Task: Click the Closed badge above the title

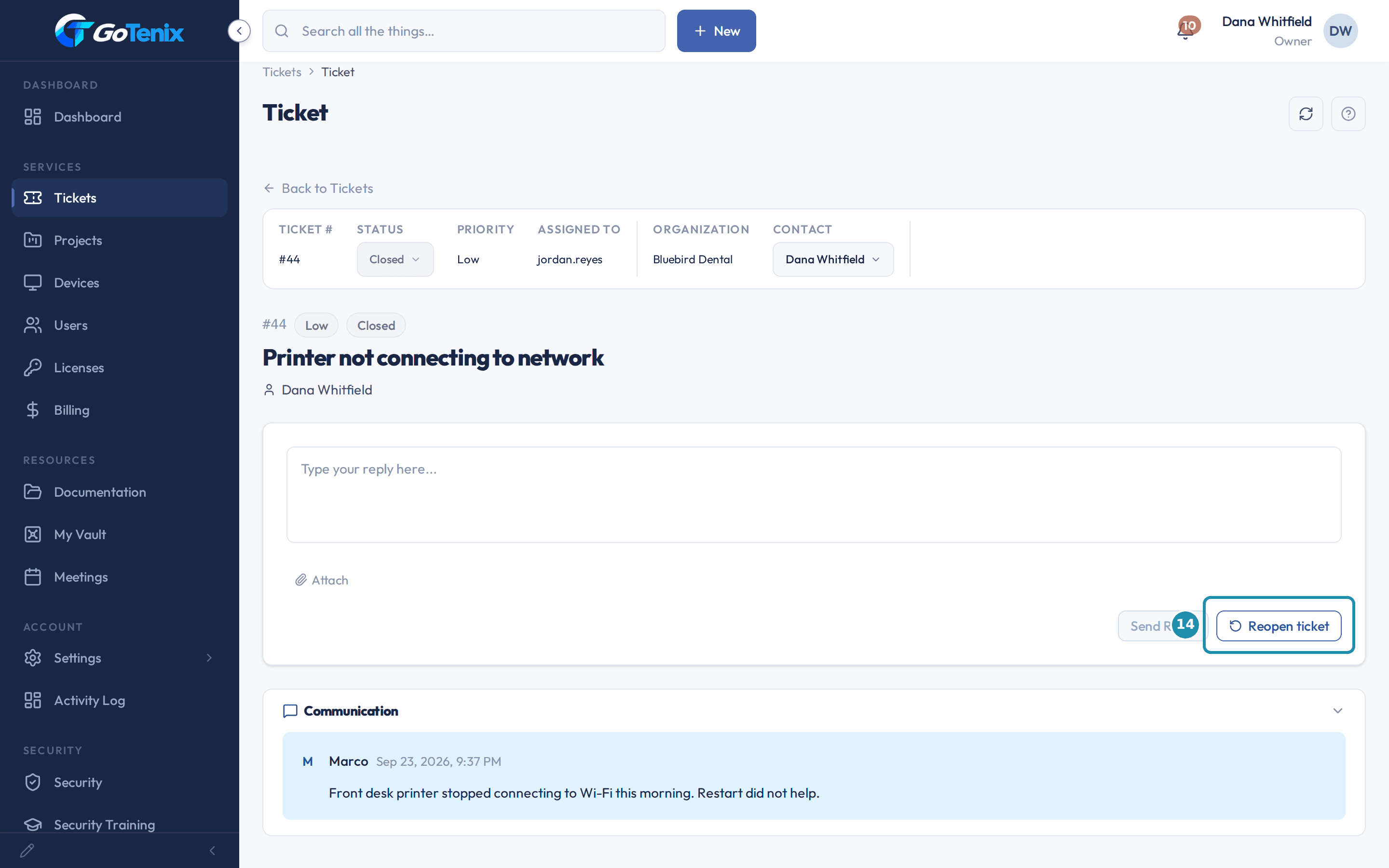Action: pos(376,325)
